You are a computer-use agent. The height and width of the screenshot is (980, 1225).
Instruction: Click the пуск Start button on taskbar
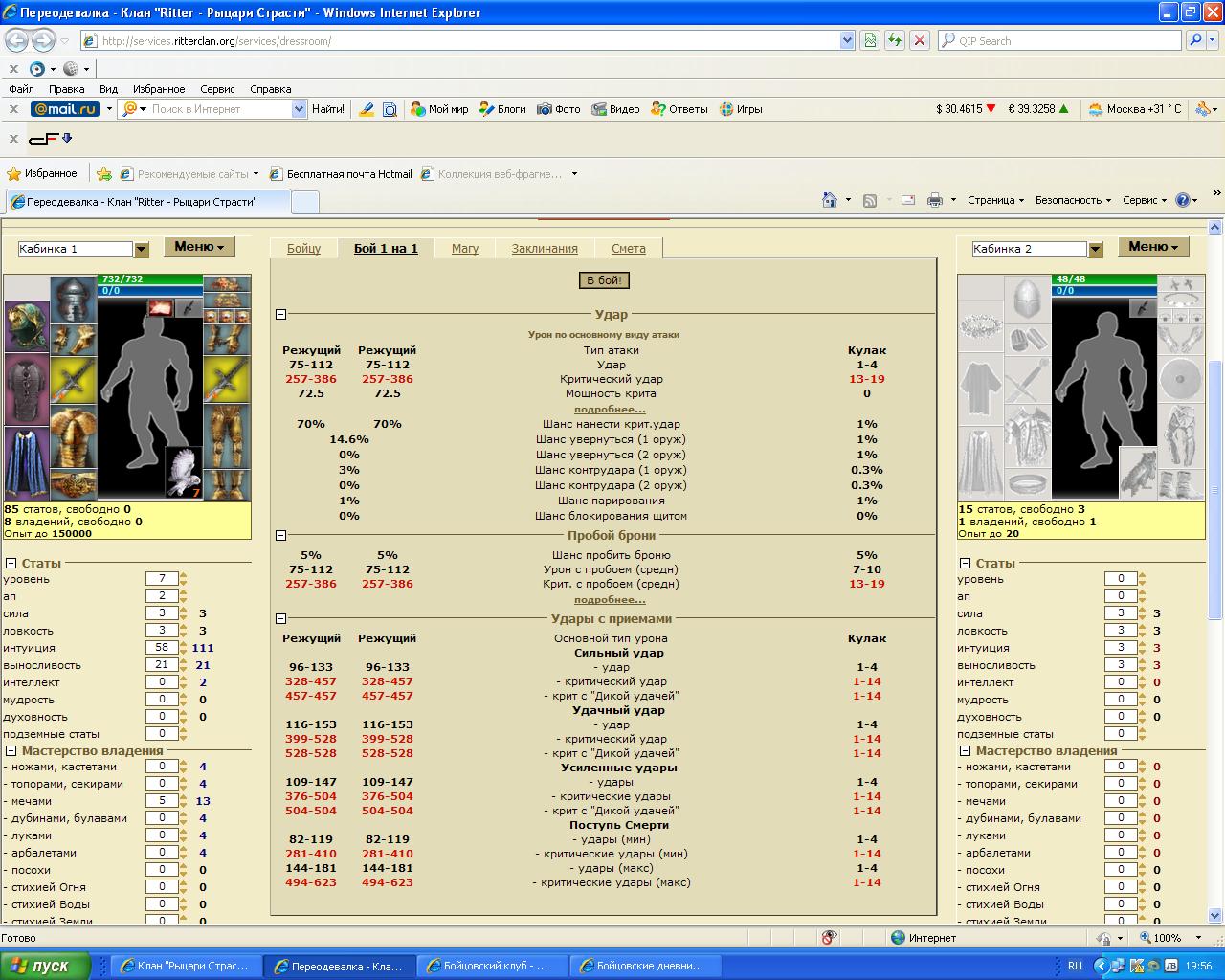point(45,966)
